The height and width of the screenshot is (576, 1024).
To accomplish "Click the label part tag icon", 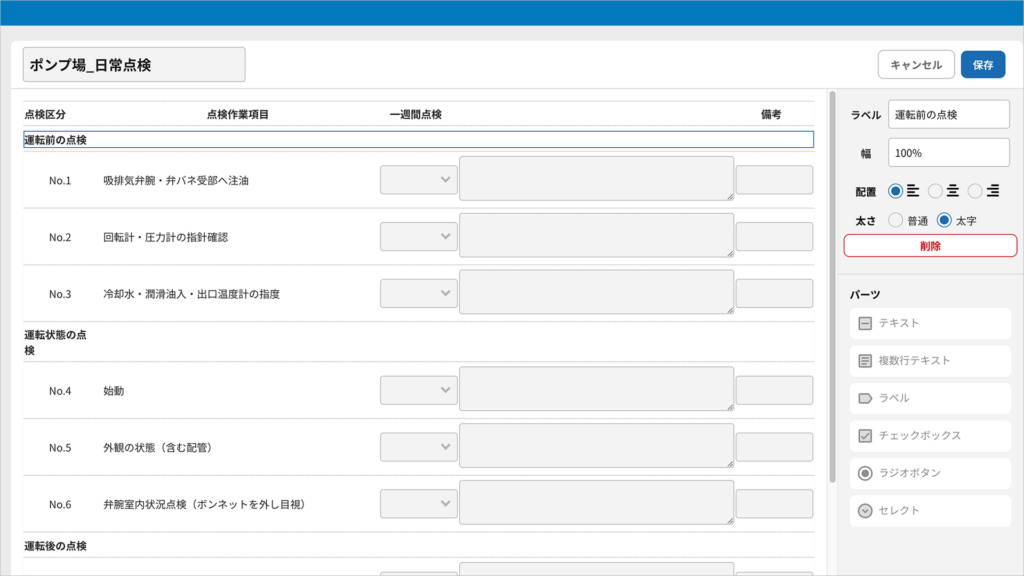I will tap(865, 398).
